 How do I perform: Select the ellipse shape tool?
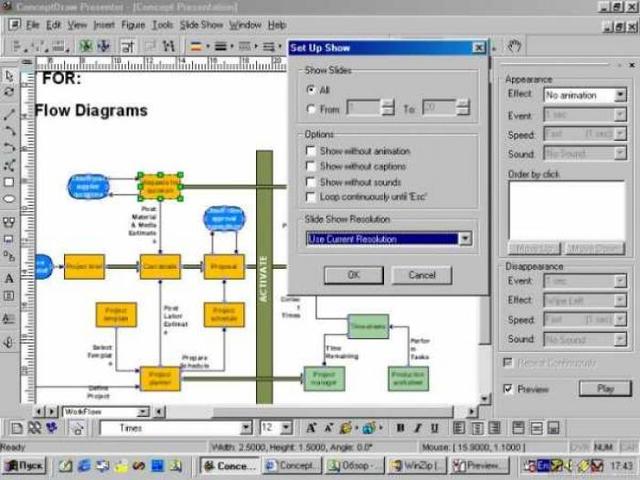click(9, 199)
